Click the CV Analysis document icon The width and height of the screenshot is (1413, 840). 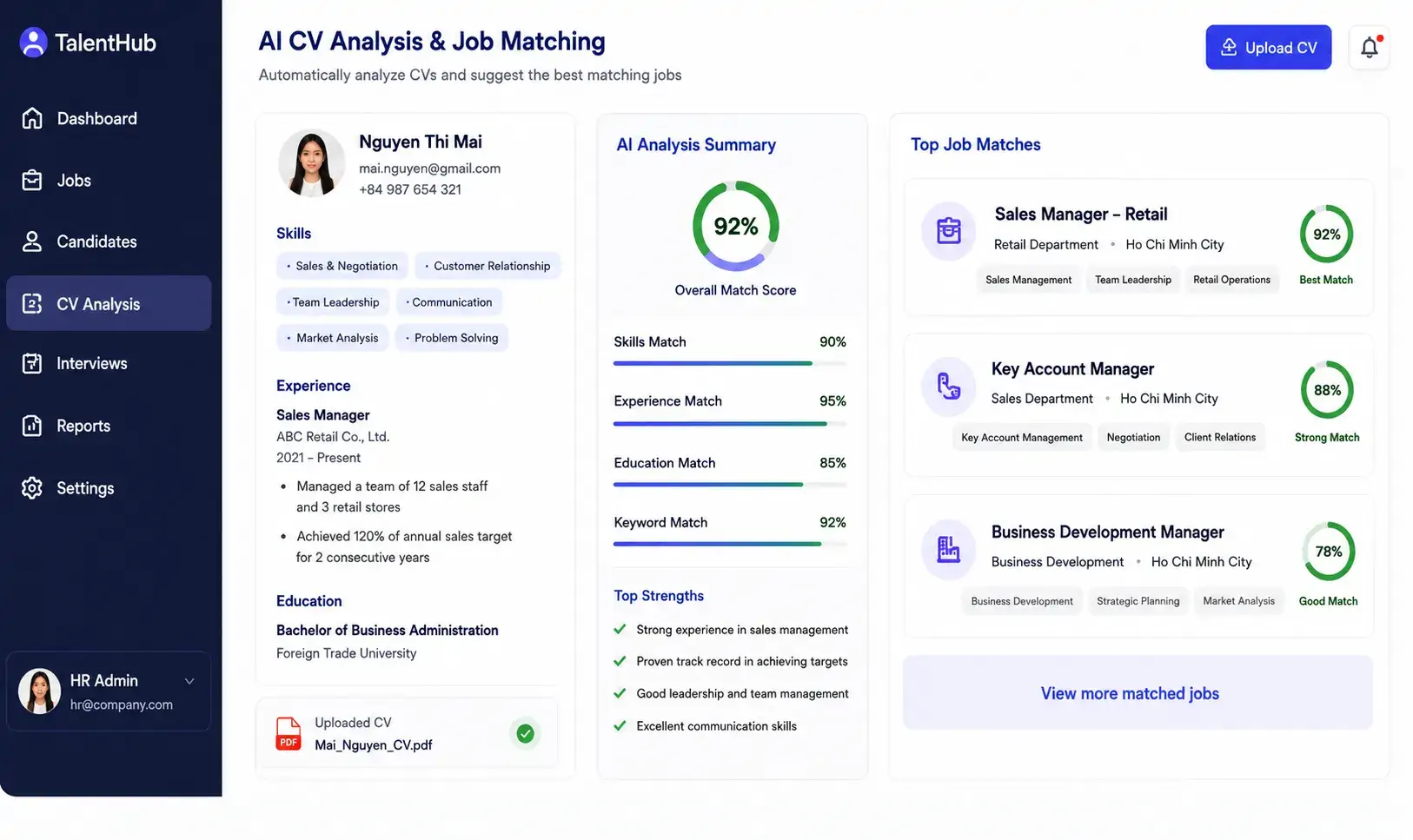32,303
